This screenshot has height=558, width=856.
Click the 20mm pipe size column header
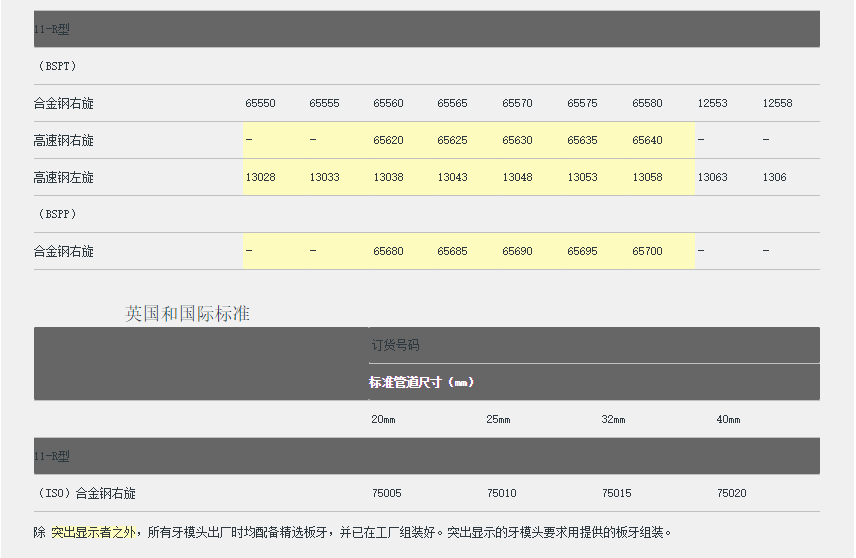coord(383,420)
